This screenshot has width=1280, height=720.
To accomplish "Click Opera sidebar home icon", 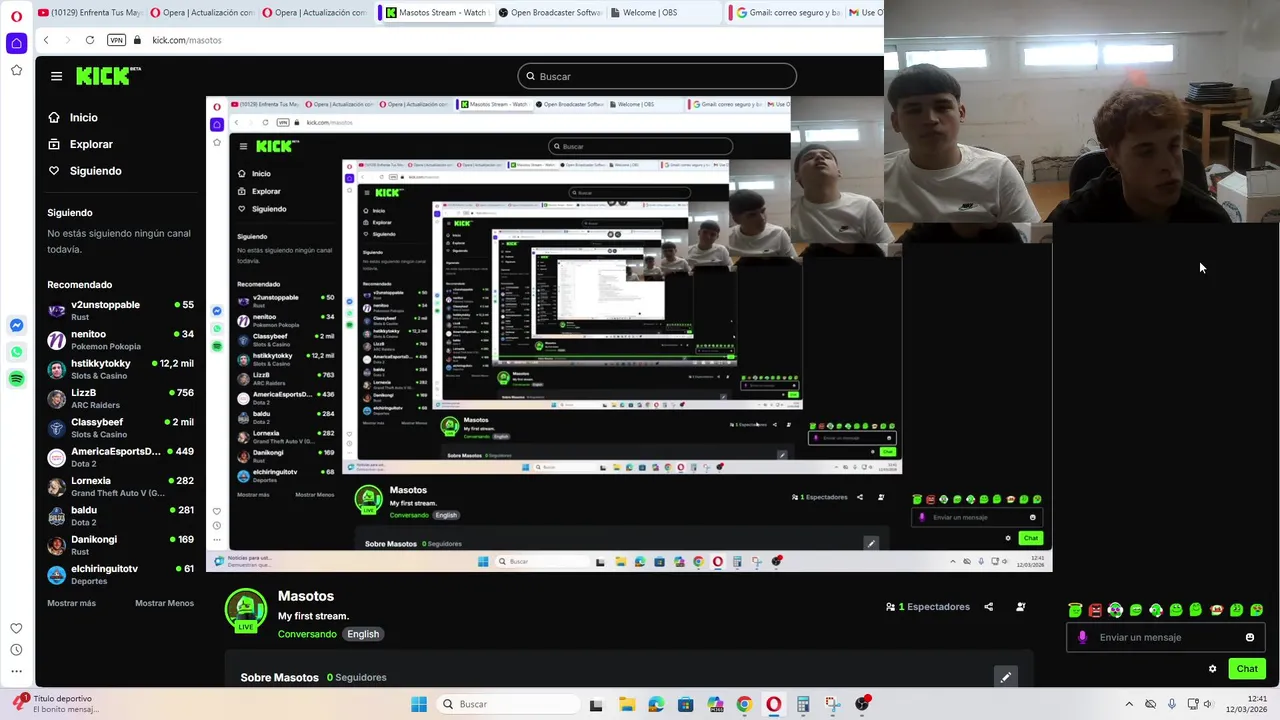I will pyautogui.click(x=16, y=43).
